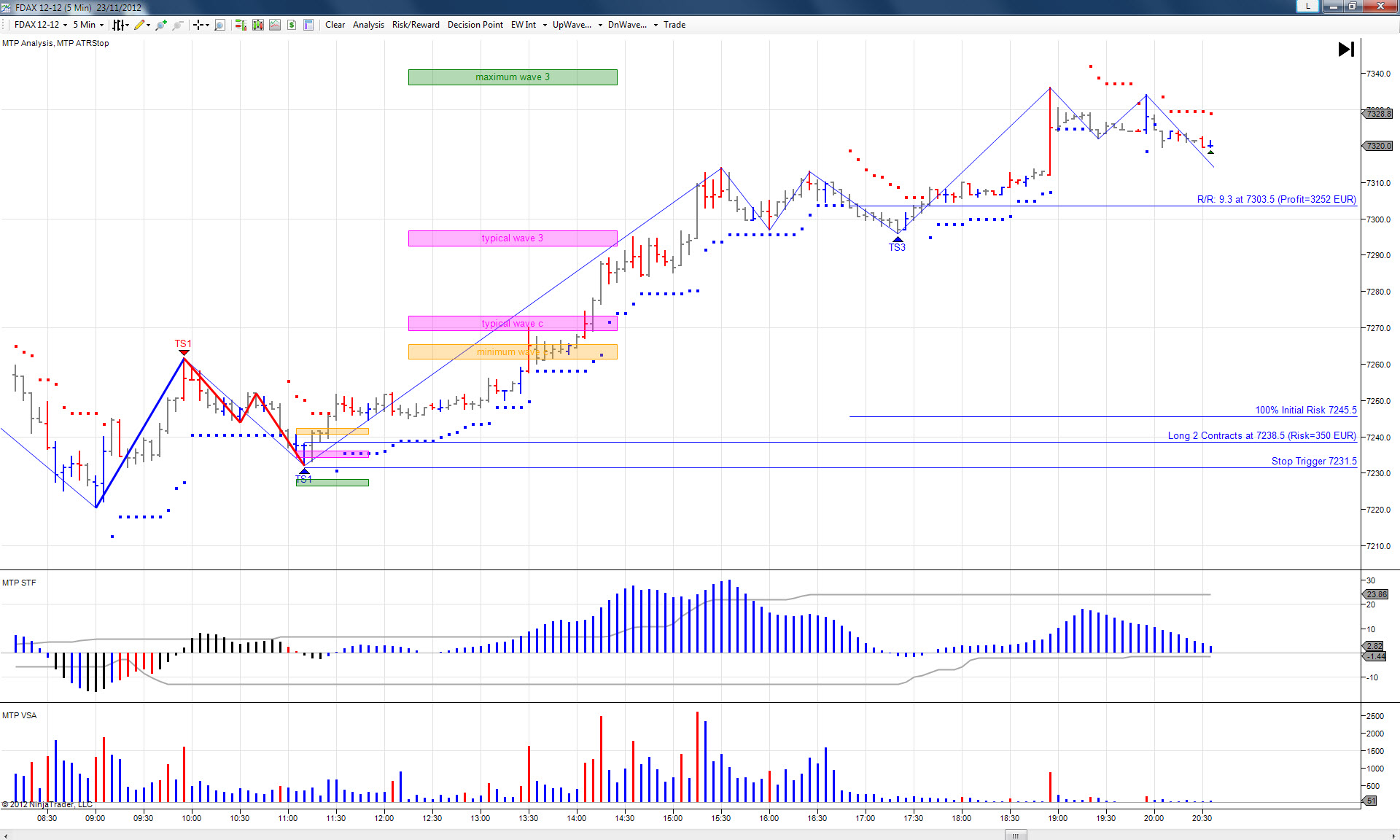Click the Analysis button

point(368,25)
